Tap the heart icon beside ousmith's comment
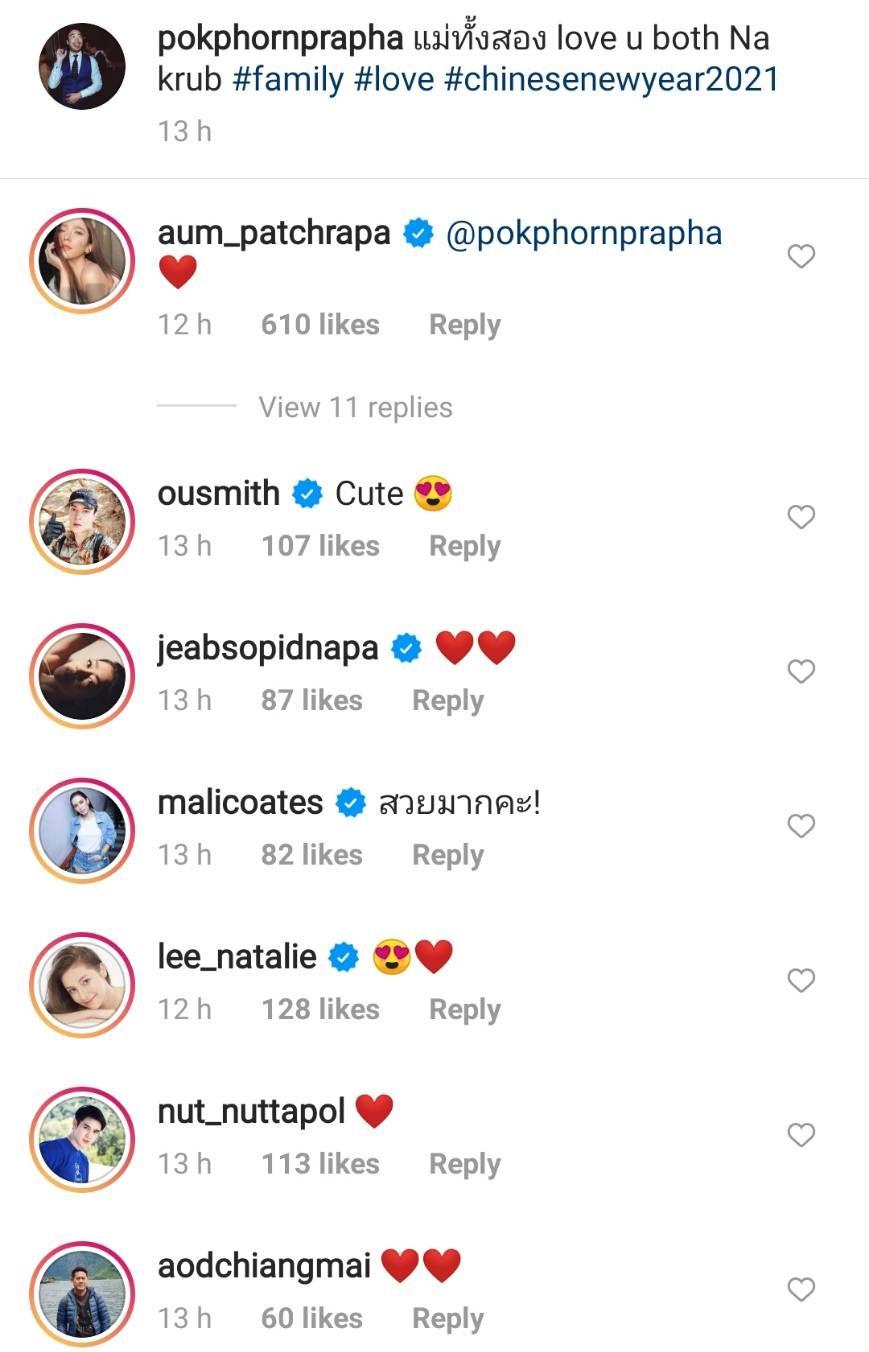This screenshot has width=869, height=1352. 801,517
